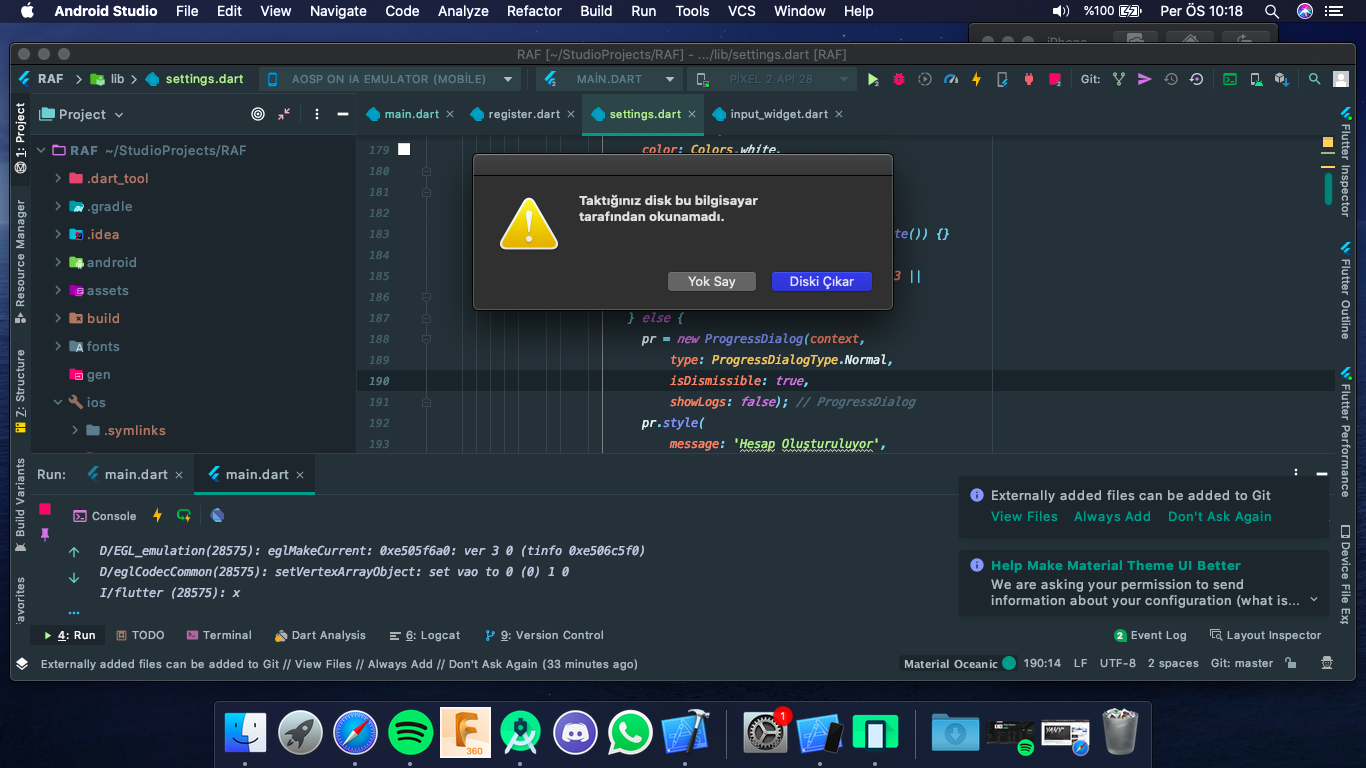Click the Git commit arrow icon

coord(1145,79)
